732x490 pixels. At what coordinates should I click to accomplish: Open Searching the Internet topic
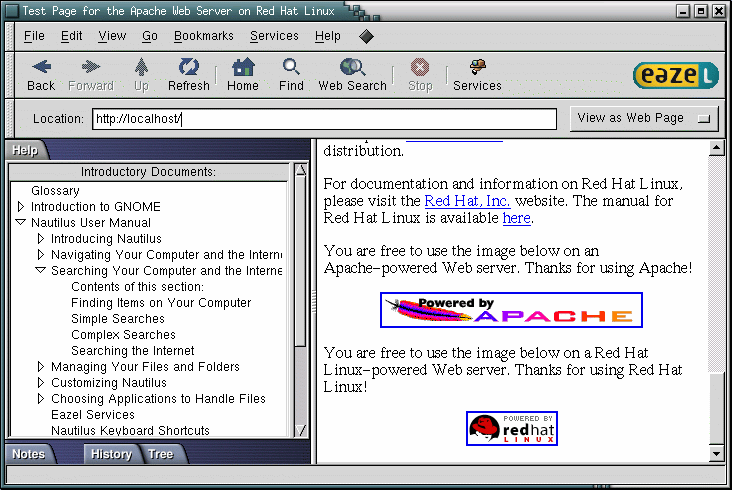click(x=133, y=350)
